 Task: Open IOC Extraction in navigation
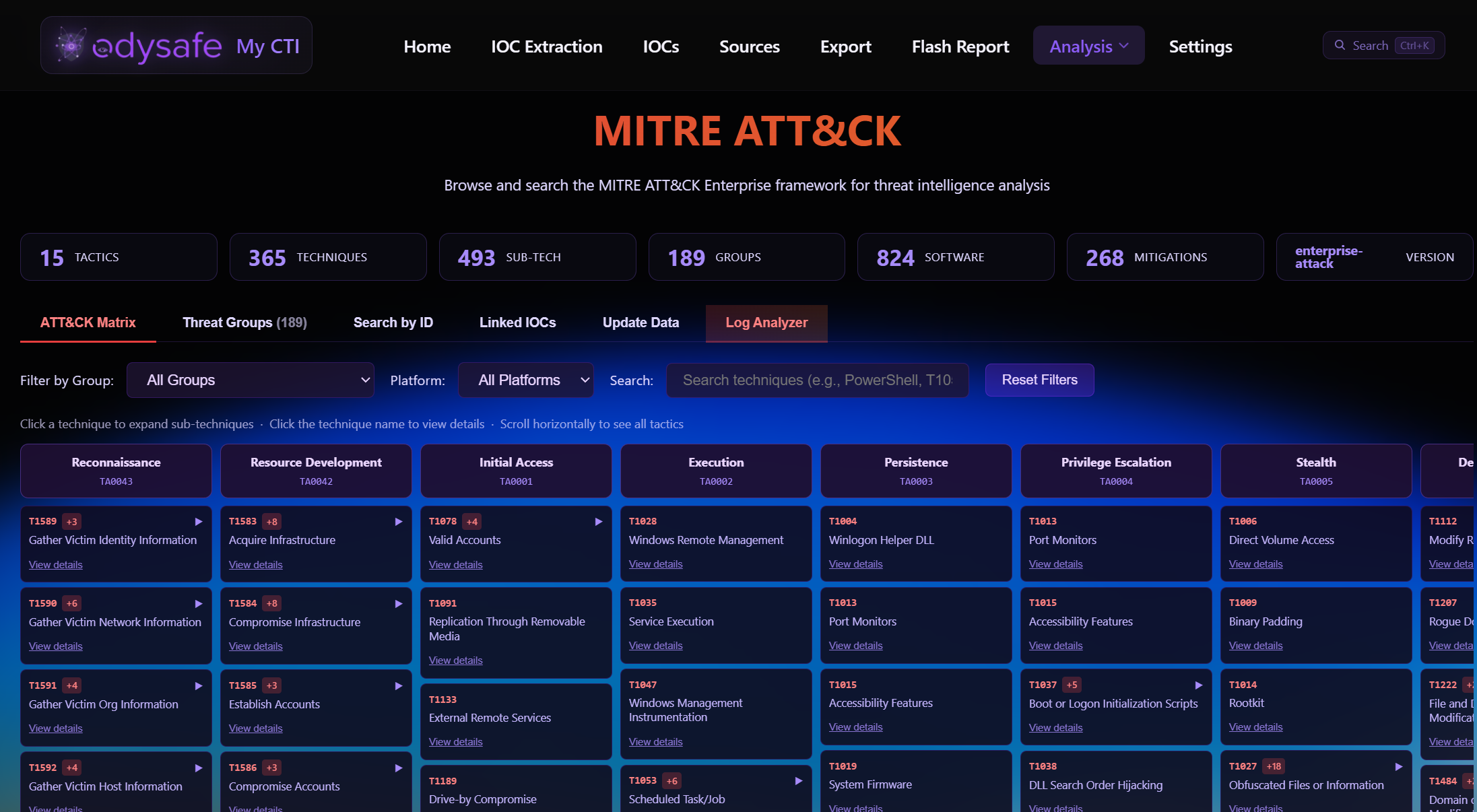point(546,46)
